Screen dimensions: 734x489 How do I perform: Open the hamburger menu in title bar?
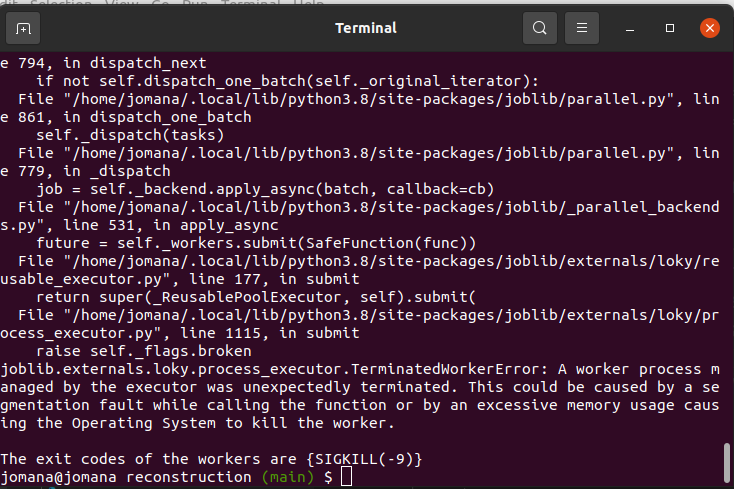pyautogui.click(x=582, y=28)
